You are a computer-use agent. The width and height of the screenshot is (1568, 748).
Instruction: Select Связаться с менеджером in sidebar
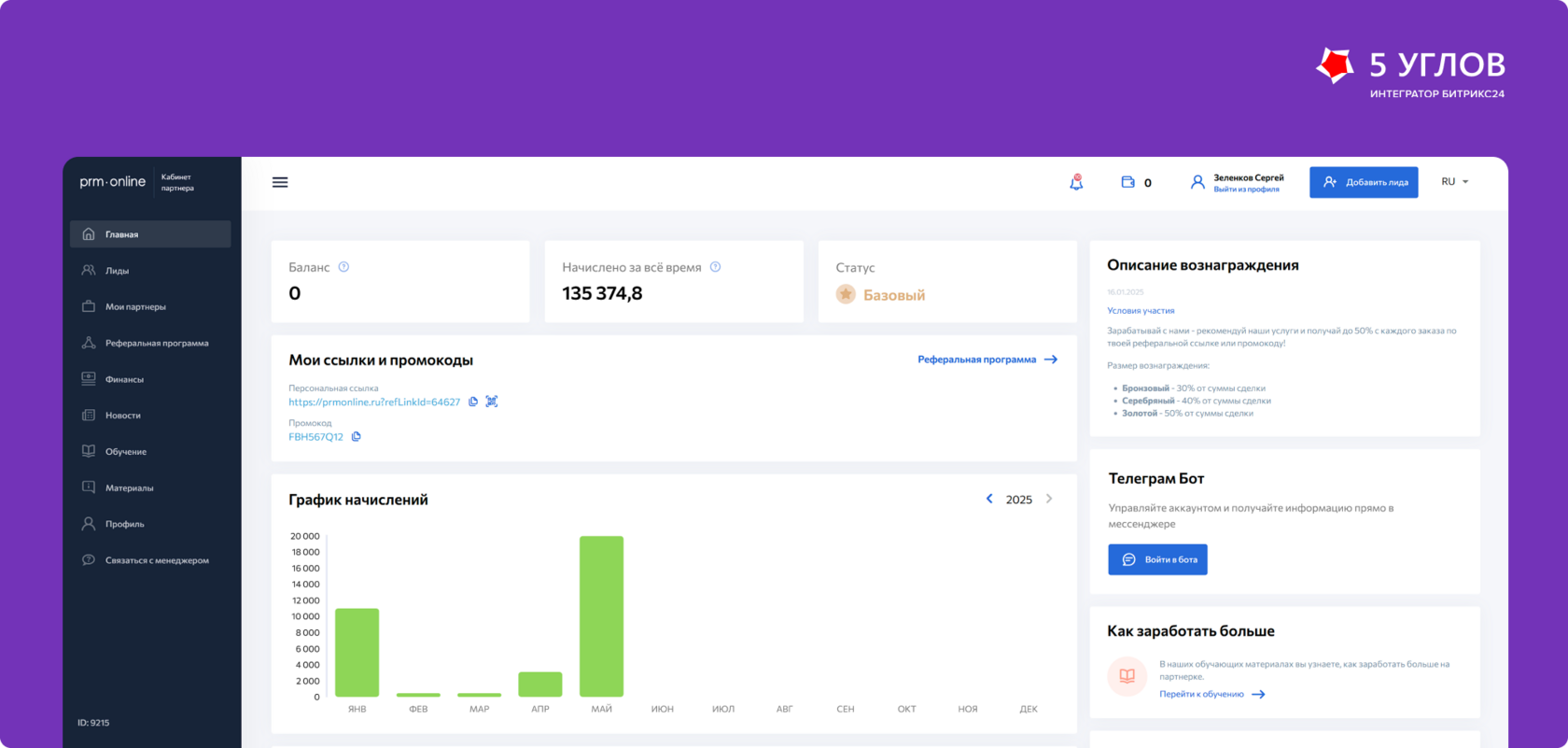(150, 560)
